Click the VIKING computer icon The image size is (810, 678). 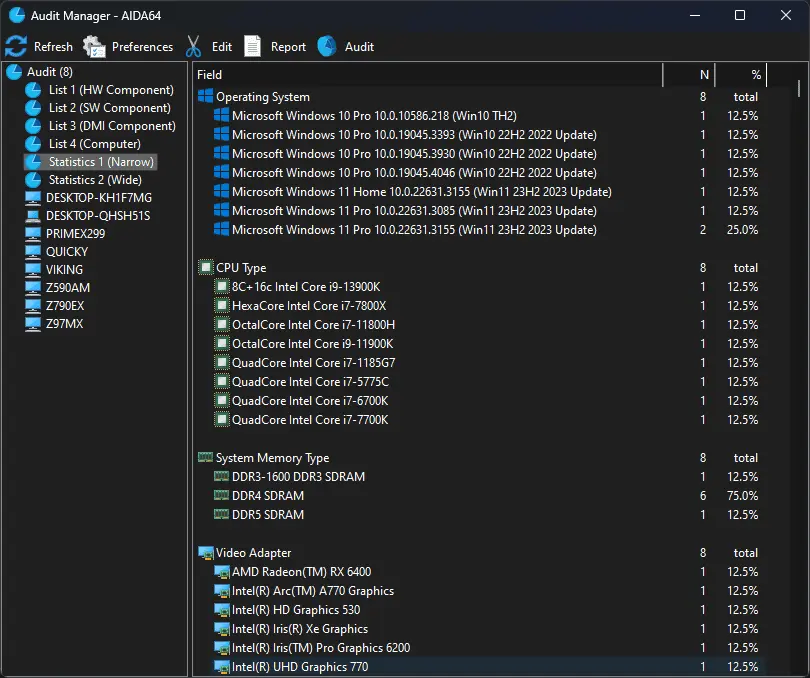pyautogui.click(x=33, y=270)
